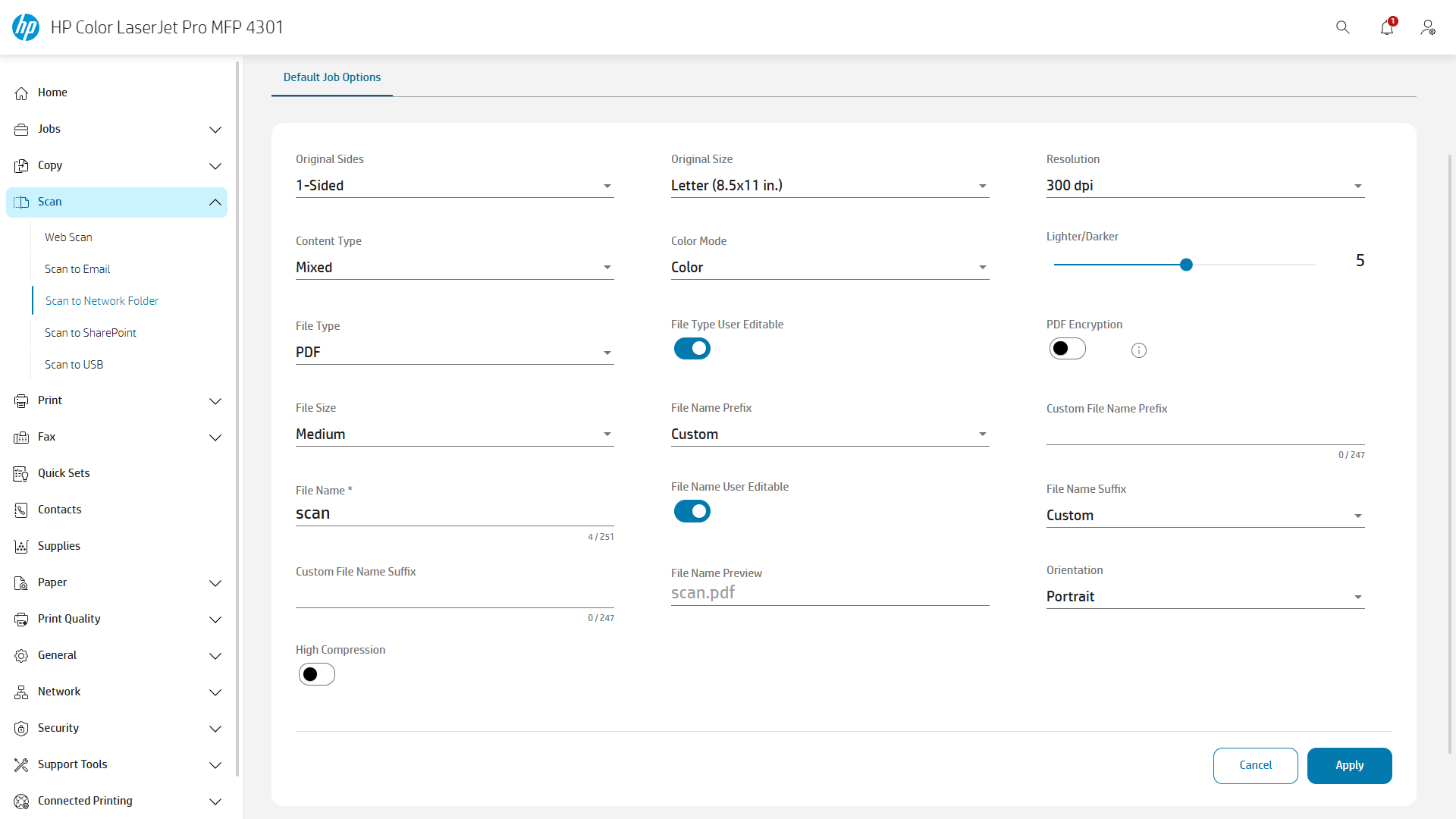This screenshot has height=819, width=1456.
Task: Click the File Name input field
Action: coord(454,513)
